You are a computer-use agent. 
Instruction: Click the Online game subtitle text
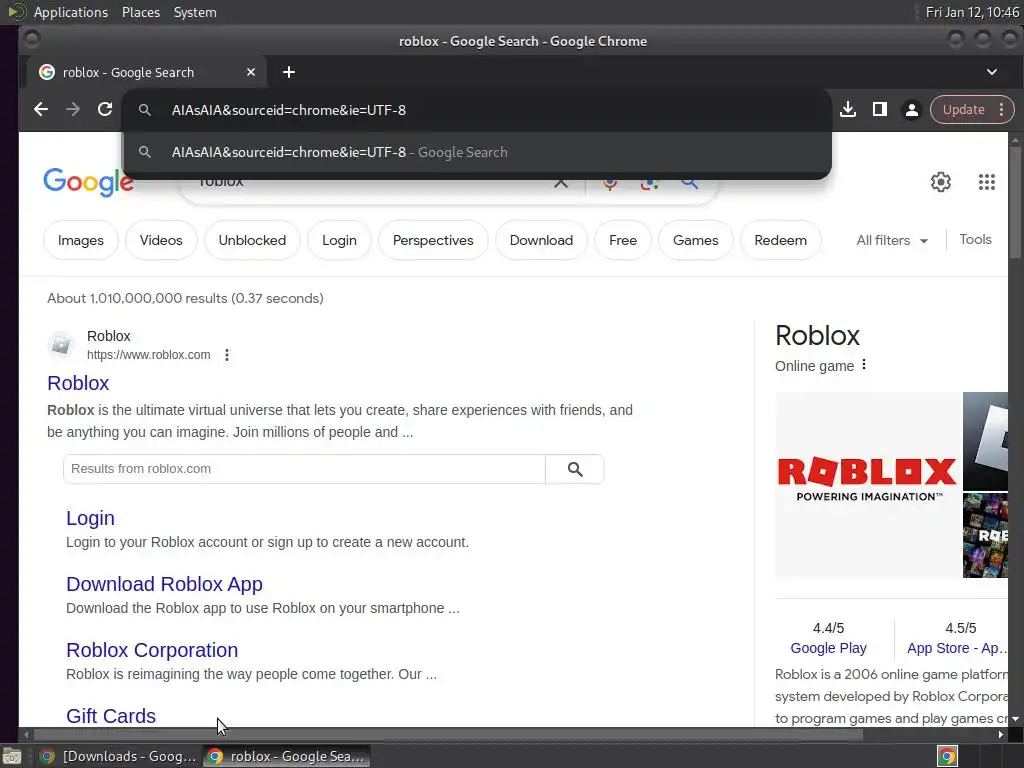(x=814, y=366)
